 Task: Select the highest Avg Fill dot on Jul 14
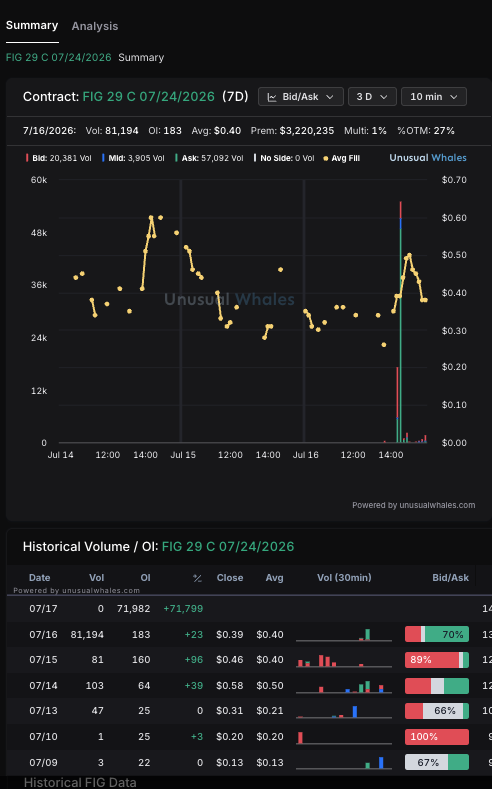click(151, 217)
